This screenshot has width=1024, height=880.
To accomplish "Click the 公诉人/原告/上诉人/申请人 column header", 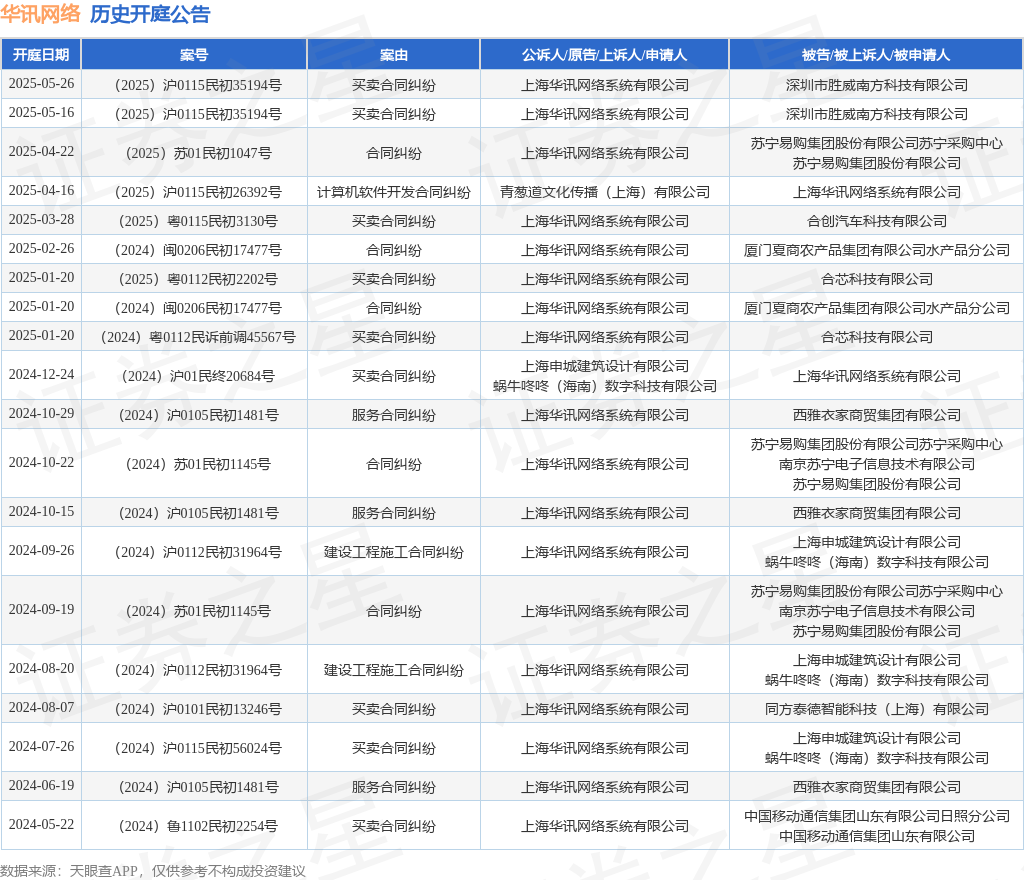I will pos(604,55).
